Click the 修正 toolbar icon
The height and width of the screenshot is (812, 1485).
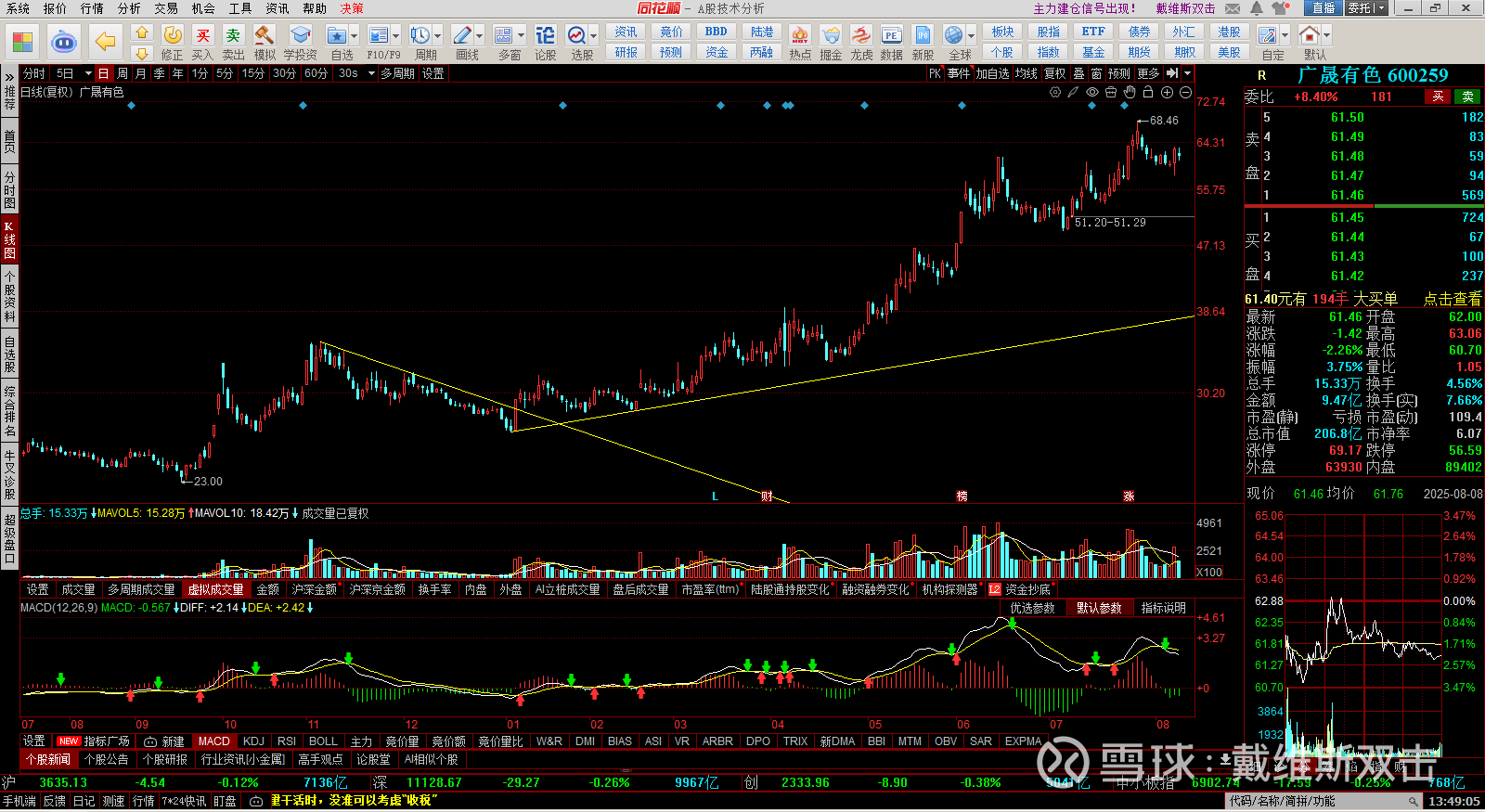click(x=173, y=35)
